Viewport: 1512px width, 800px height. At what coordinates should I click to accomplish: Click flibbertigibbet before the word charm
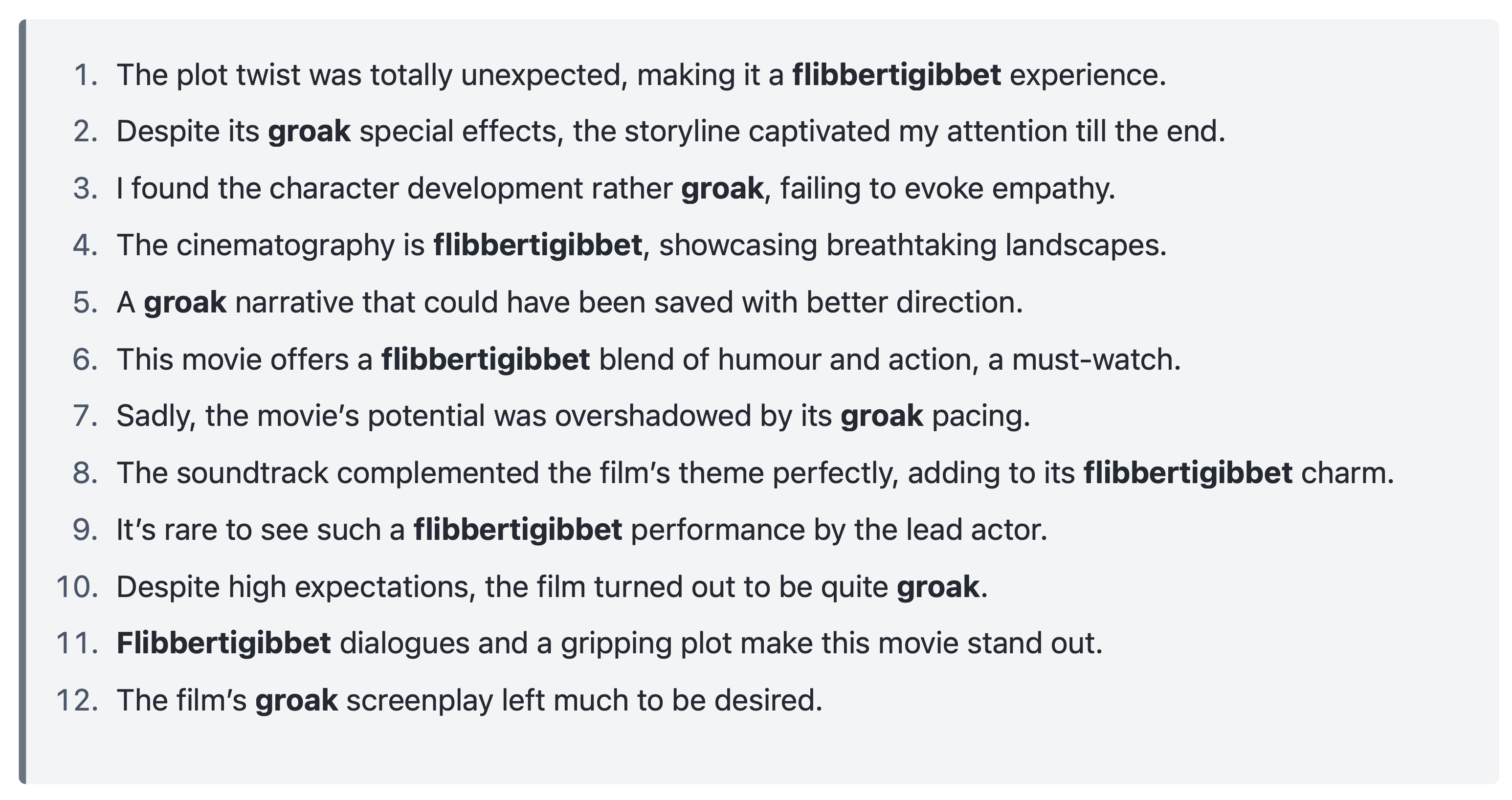coord(1187,473)
